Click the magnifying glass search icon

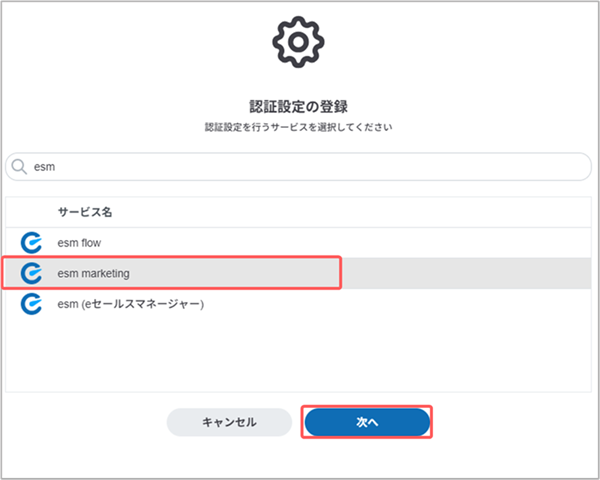pos(19,167)
